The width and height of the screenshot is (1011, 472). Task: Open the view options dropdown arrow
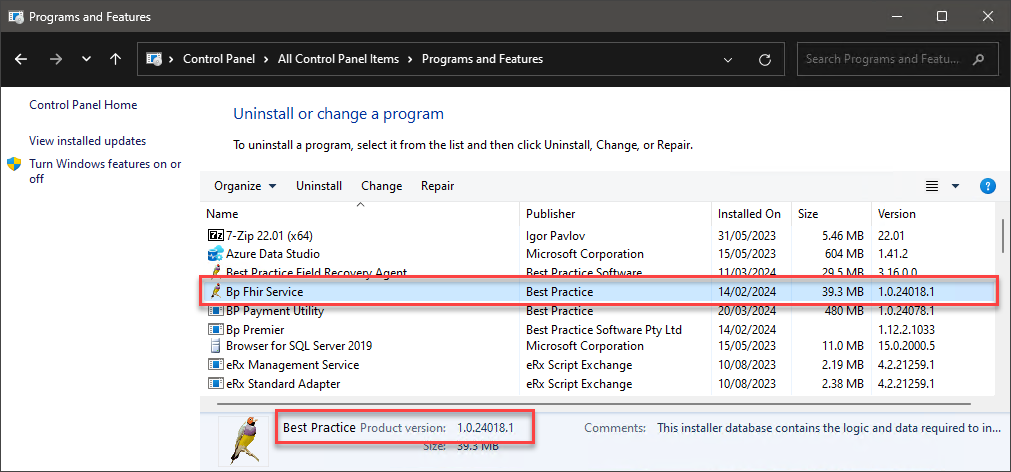[x=956, y=186]
